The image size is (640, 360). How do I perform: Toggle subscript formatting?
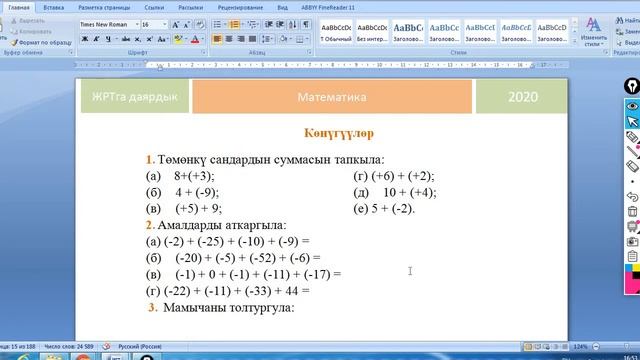[138, 39]
